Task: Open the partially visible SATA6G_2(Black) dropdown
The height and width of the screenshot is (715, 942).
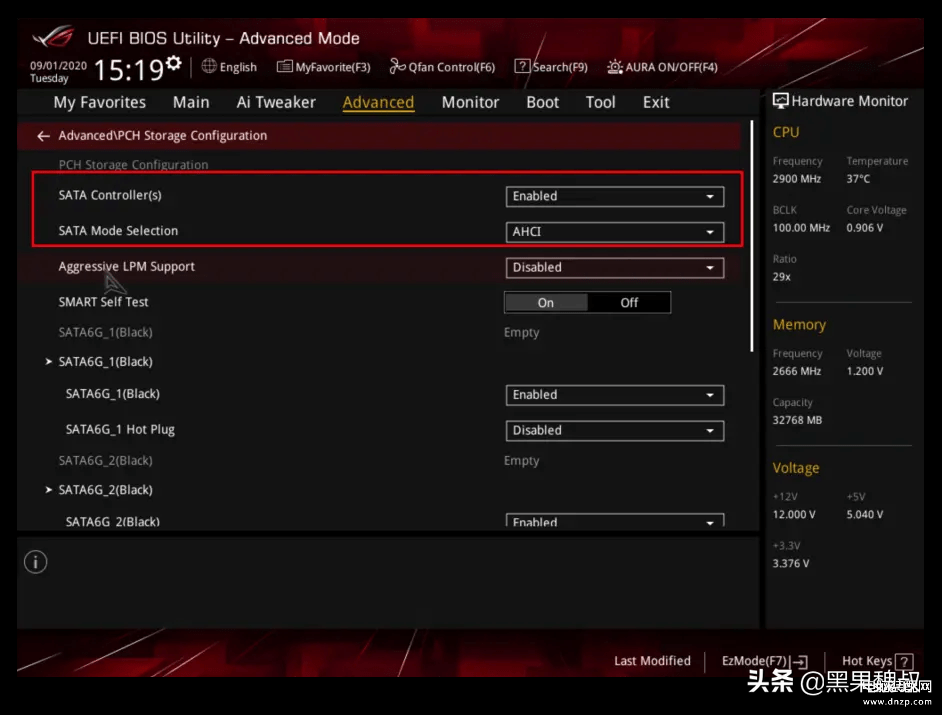Action: pos(615,521)
